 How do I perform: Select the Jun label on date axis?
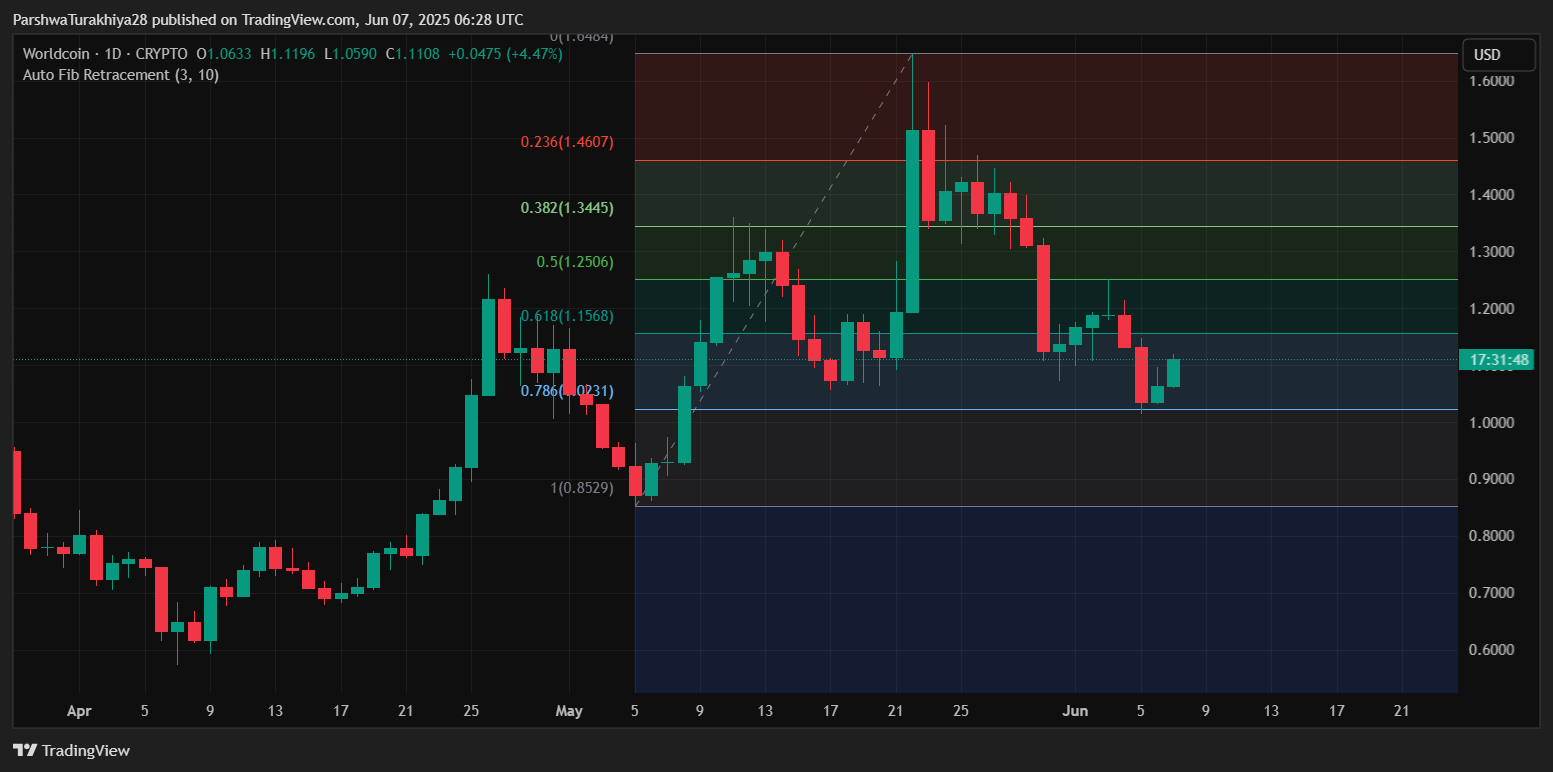point(1075,711)
